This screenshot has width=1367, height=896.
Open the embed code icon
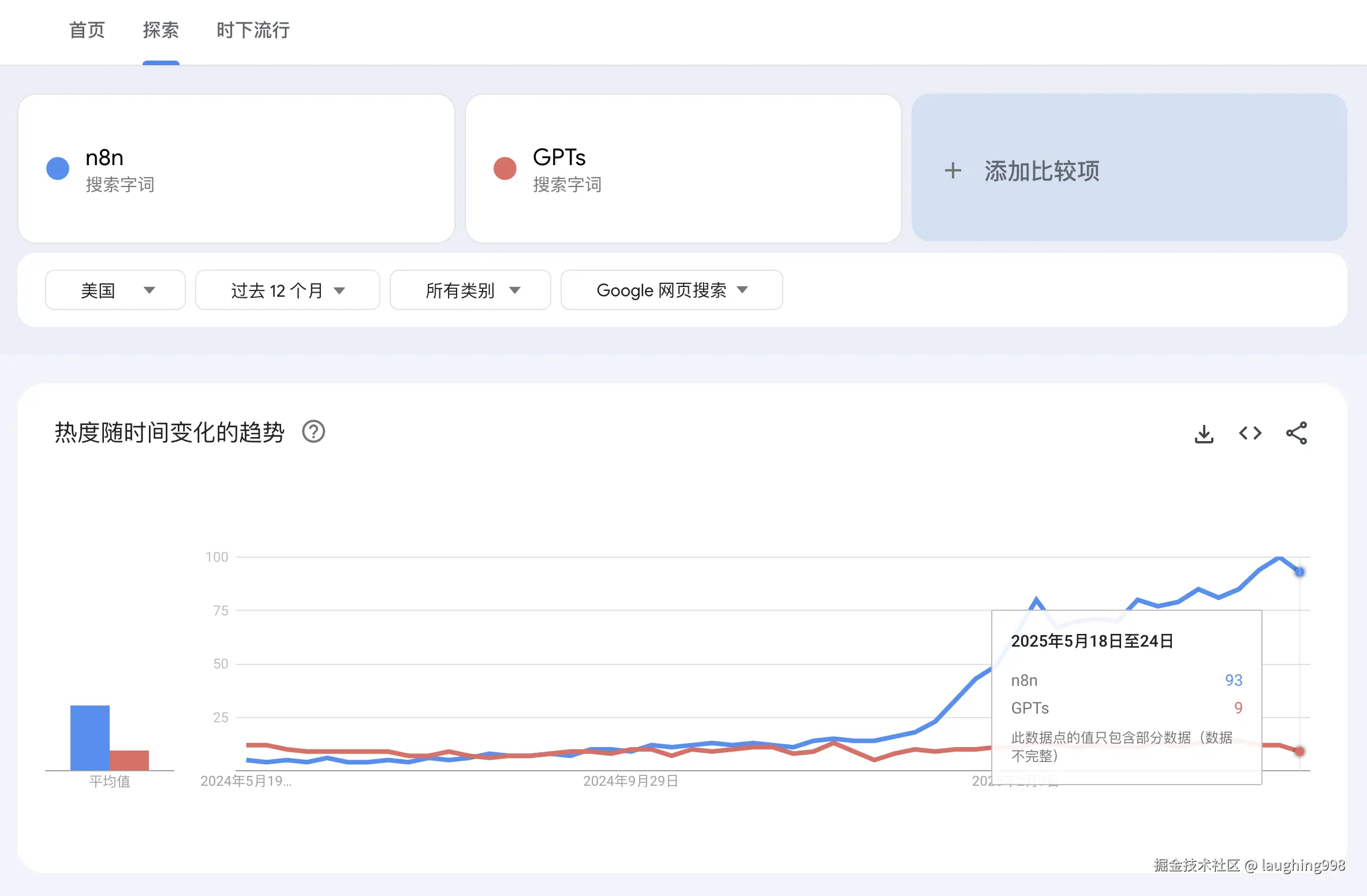point(1250,433)
